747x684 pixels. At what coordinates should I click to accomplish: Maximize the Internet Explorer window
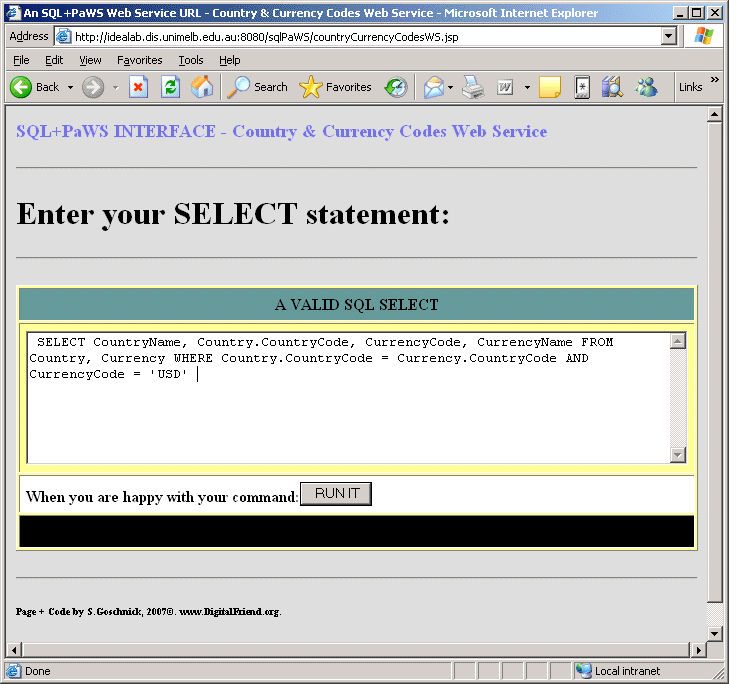pos(697,13)
